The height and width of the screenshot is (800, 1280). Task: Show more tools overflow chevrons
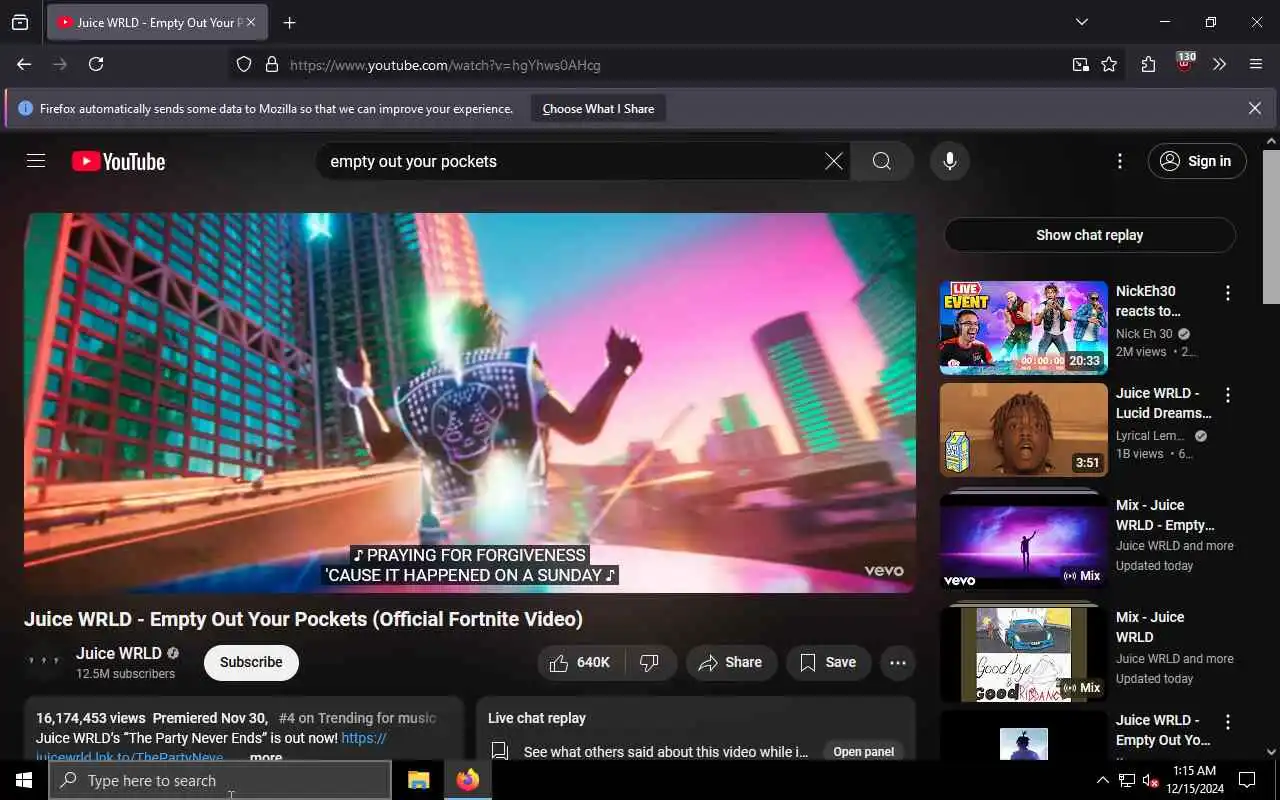[1219, 64]
